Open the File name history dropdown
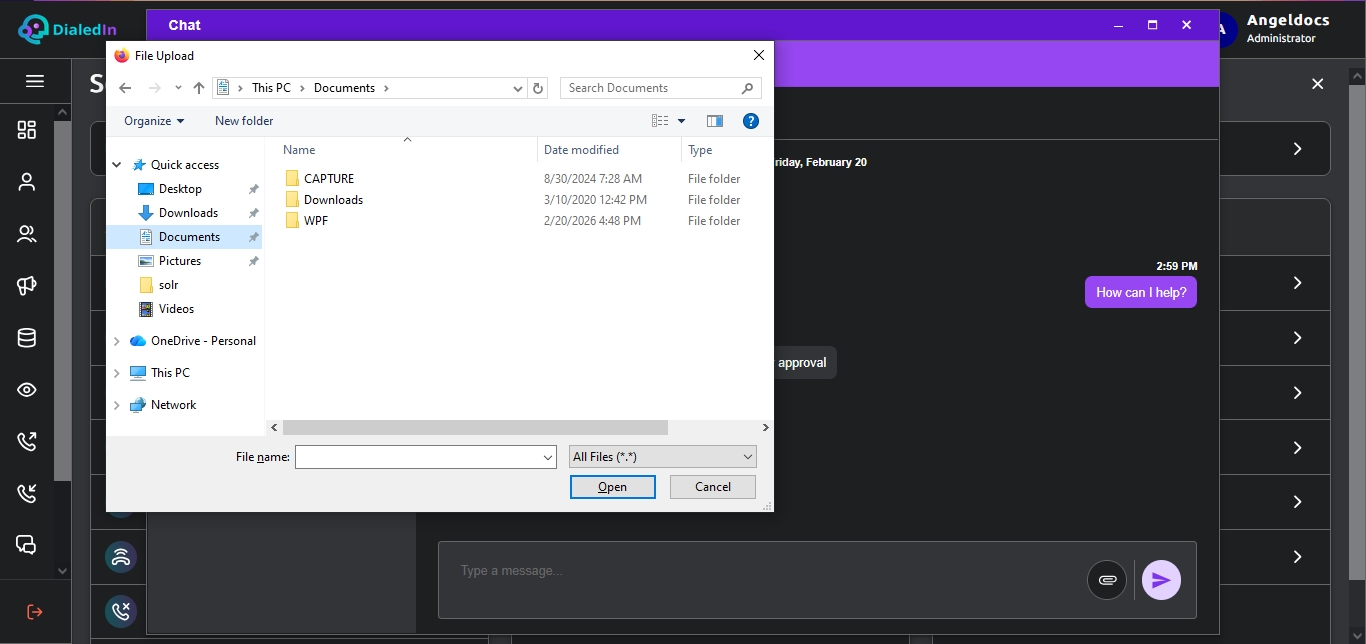Viewport: 1366px width, 644px height. point(548,457)
